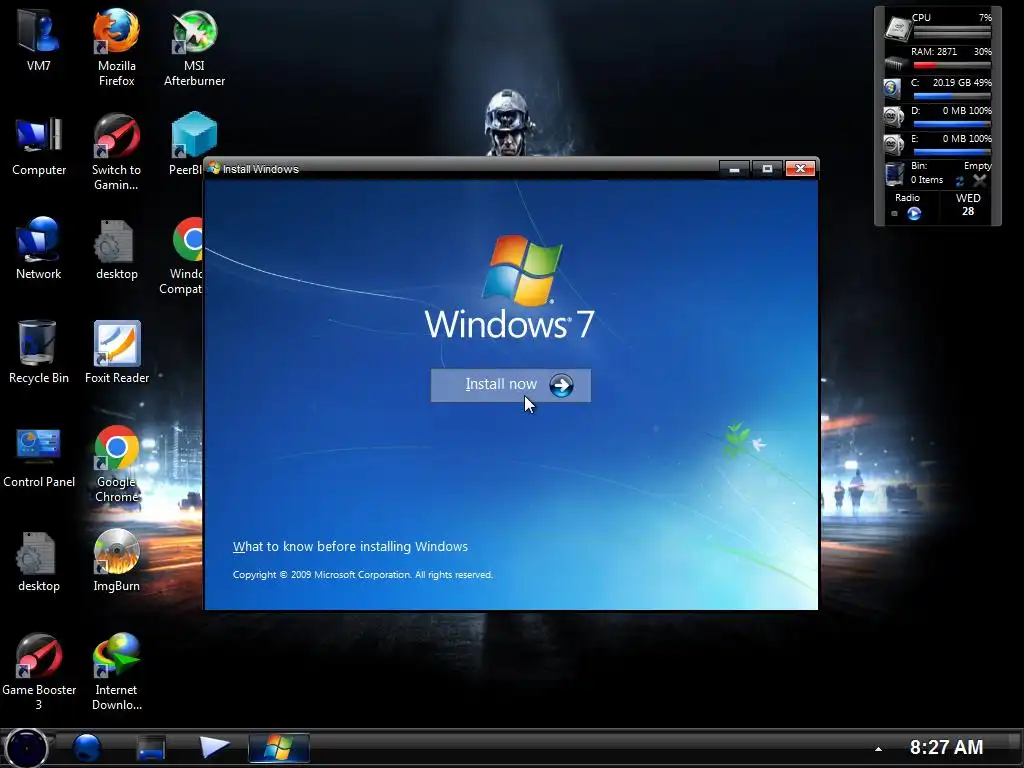Click the C: drive gadget icon

pos(892,89)
